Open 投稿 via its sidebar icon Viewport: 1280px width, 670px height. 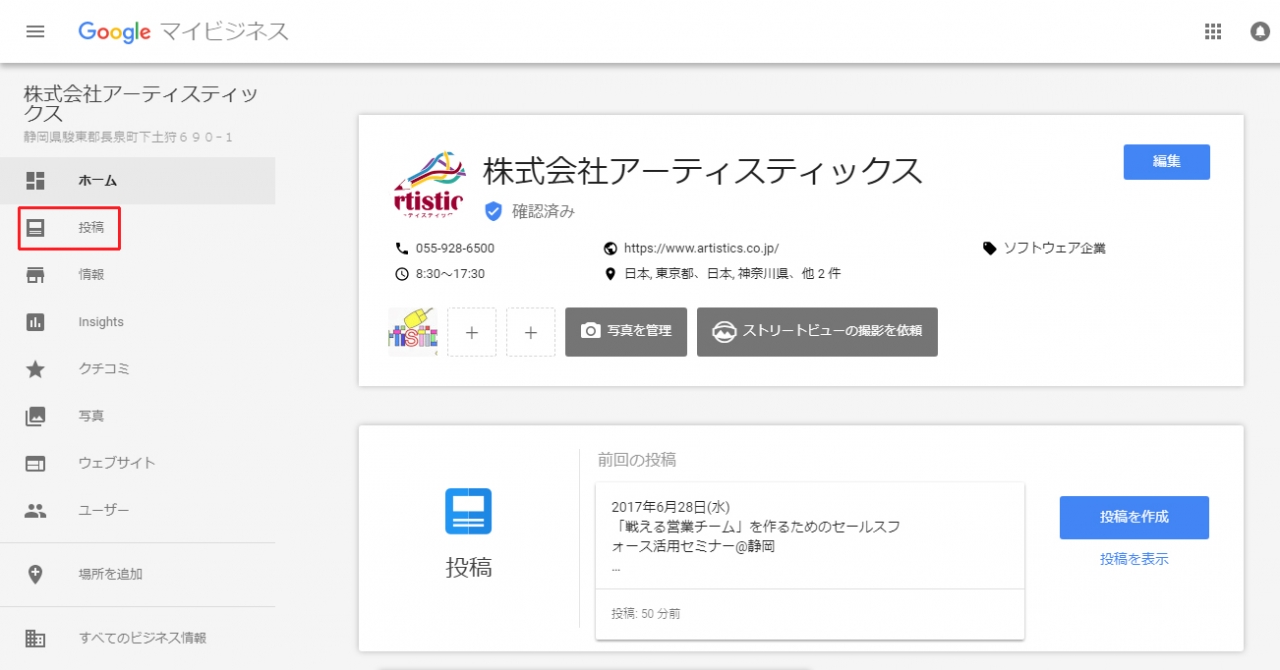[35, 228]
